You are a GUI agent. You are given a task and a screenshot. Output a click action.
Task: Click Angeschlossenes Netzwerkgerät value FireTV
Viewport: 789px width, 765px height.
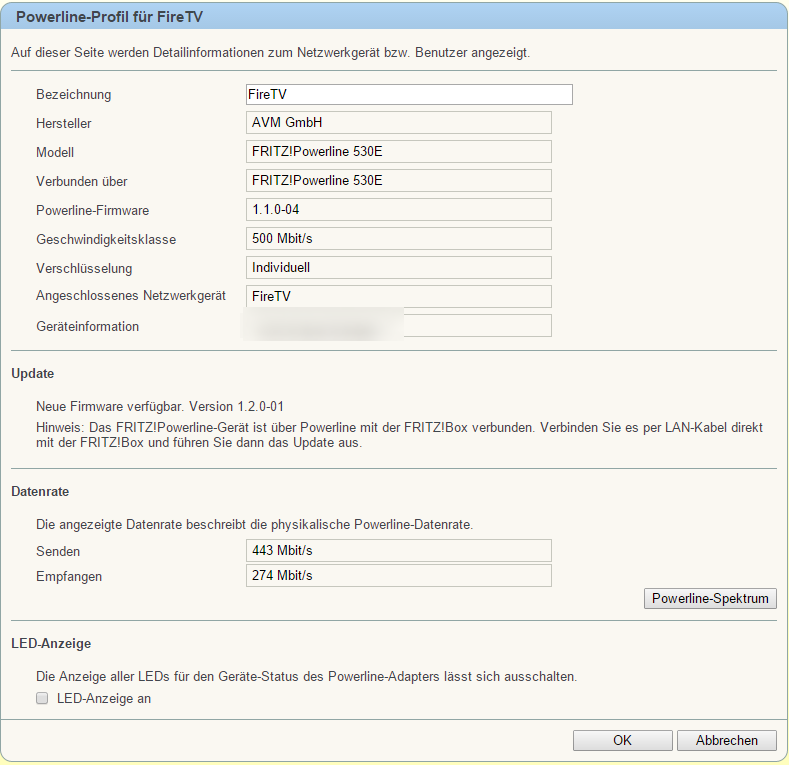[399, 296]
